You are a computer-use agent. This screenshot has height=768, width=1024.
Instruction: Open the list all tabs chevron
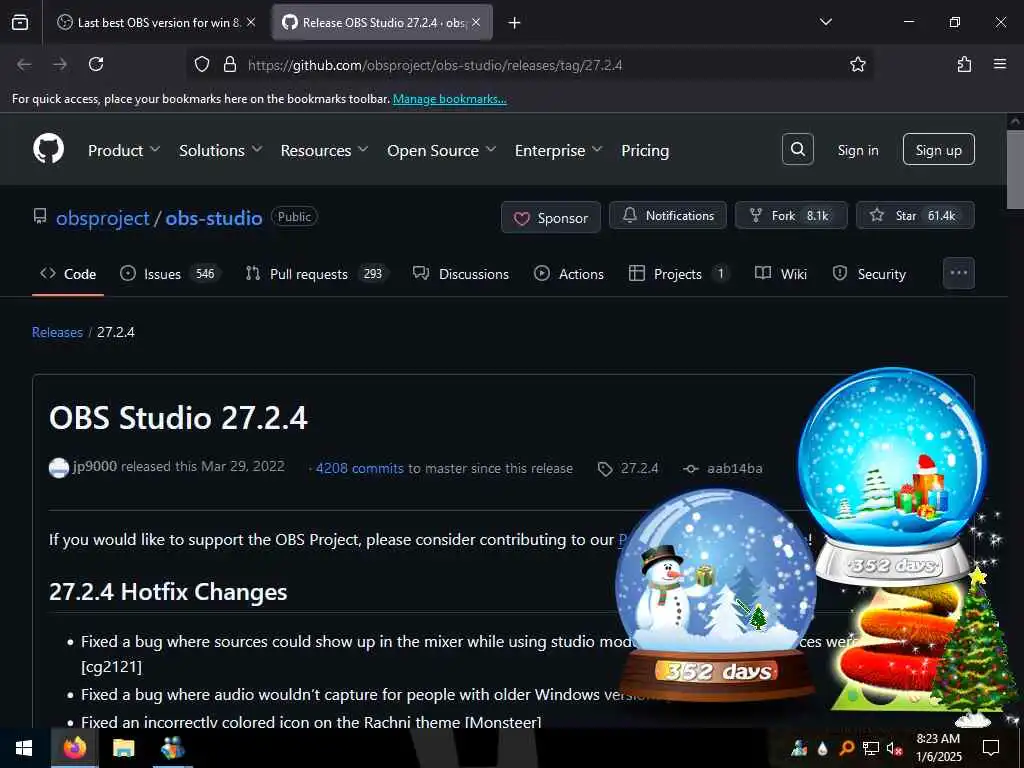pyautogui.click(x=825, y=22)
